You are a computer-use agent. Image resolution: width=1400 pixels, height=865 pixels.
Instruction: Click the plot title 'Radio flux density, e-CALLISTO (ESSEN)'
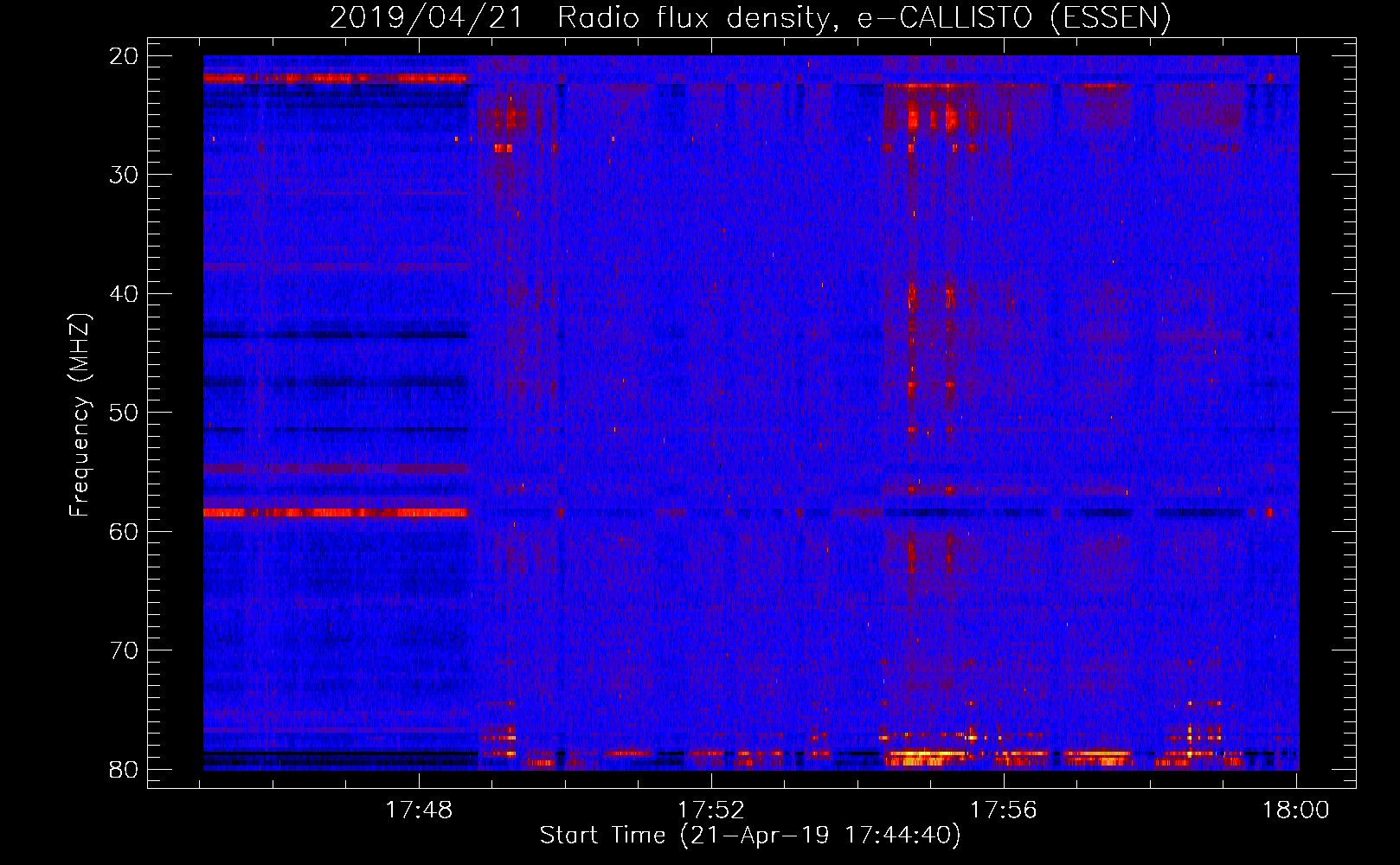pos(864,17)
